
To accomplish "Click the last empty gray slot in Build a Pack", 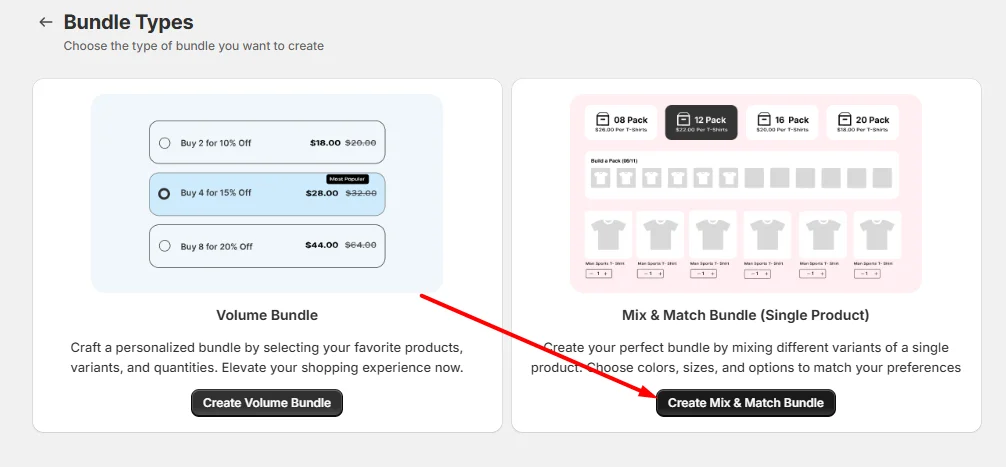I will 882,178.
